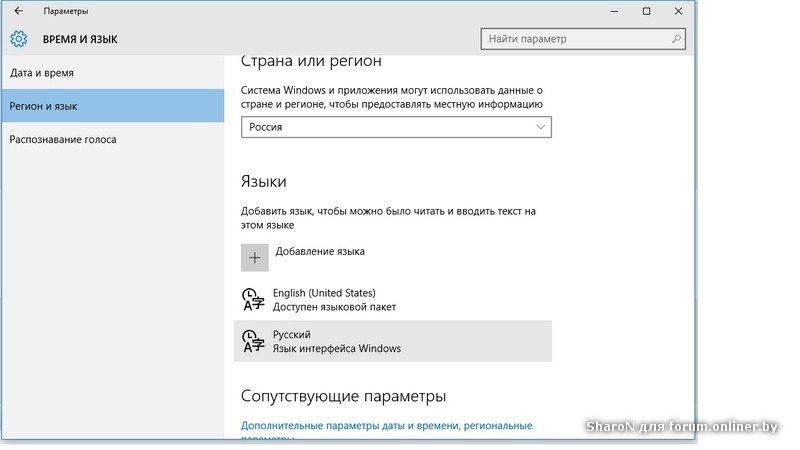Click the search magnifier icon
The height and width of the screenshot is (450, 800).
point(676,39)
